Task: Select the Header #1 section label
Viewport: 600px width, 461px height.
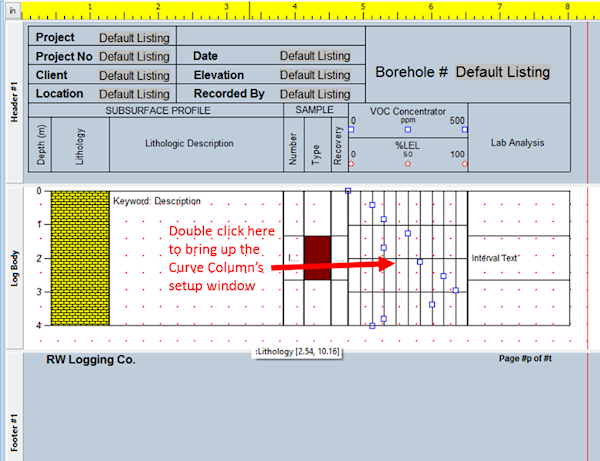Action: (14, 103)
